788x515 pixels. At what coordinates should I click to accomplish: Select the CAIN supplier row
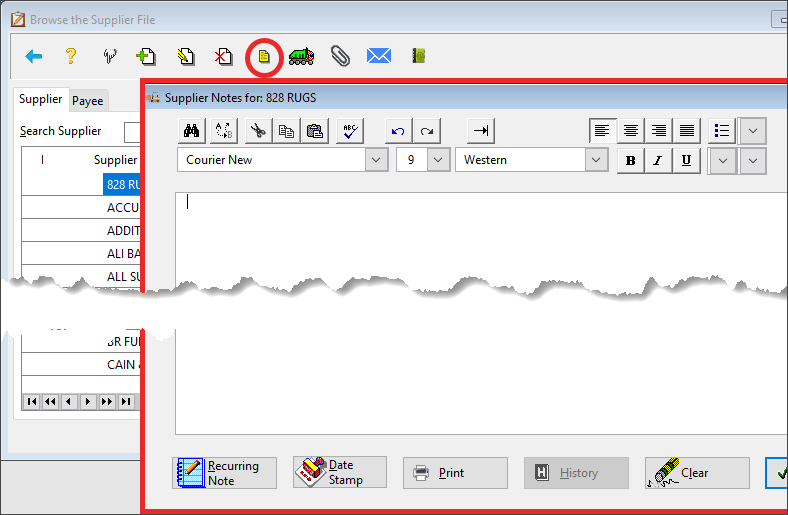81,365
